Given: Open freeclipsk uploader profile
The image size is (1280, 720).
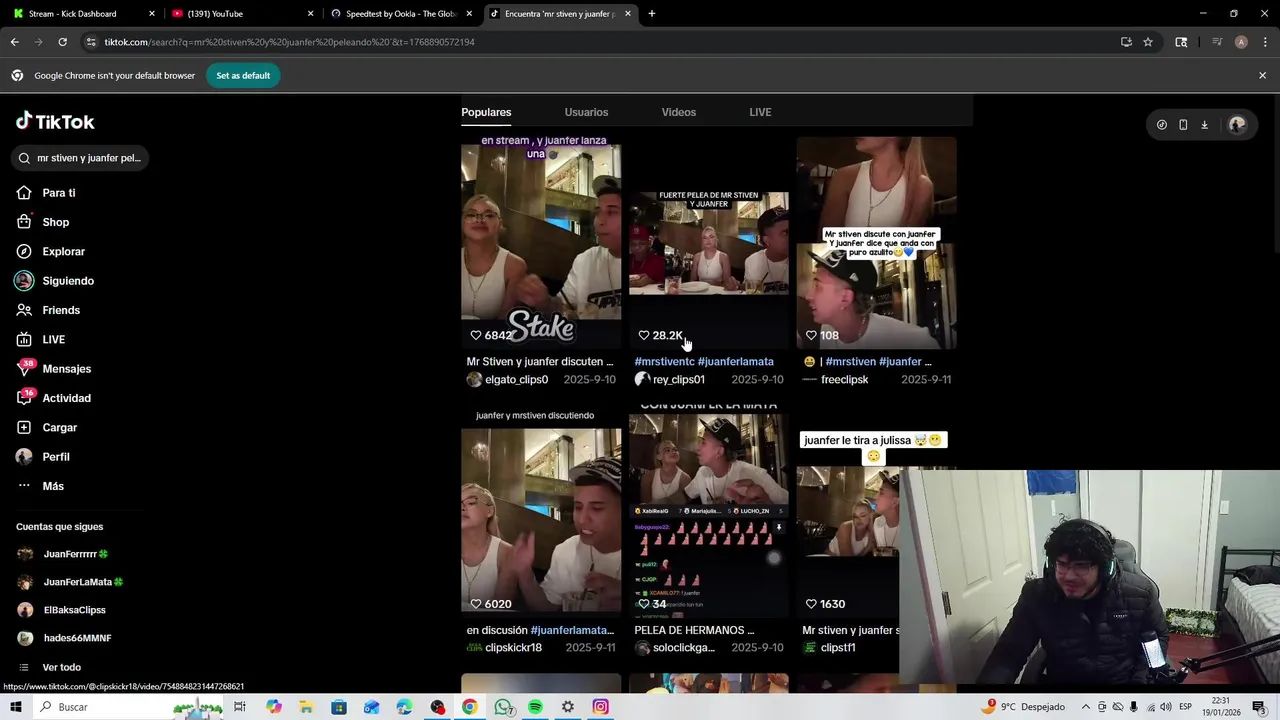Looking at the screenshot, I should click(x=835, y=380).
